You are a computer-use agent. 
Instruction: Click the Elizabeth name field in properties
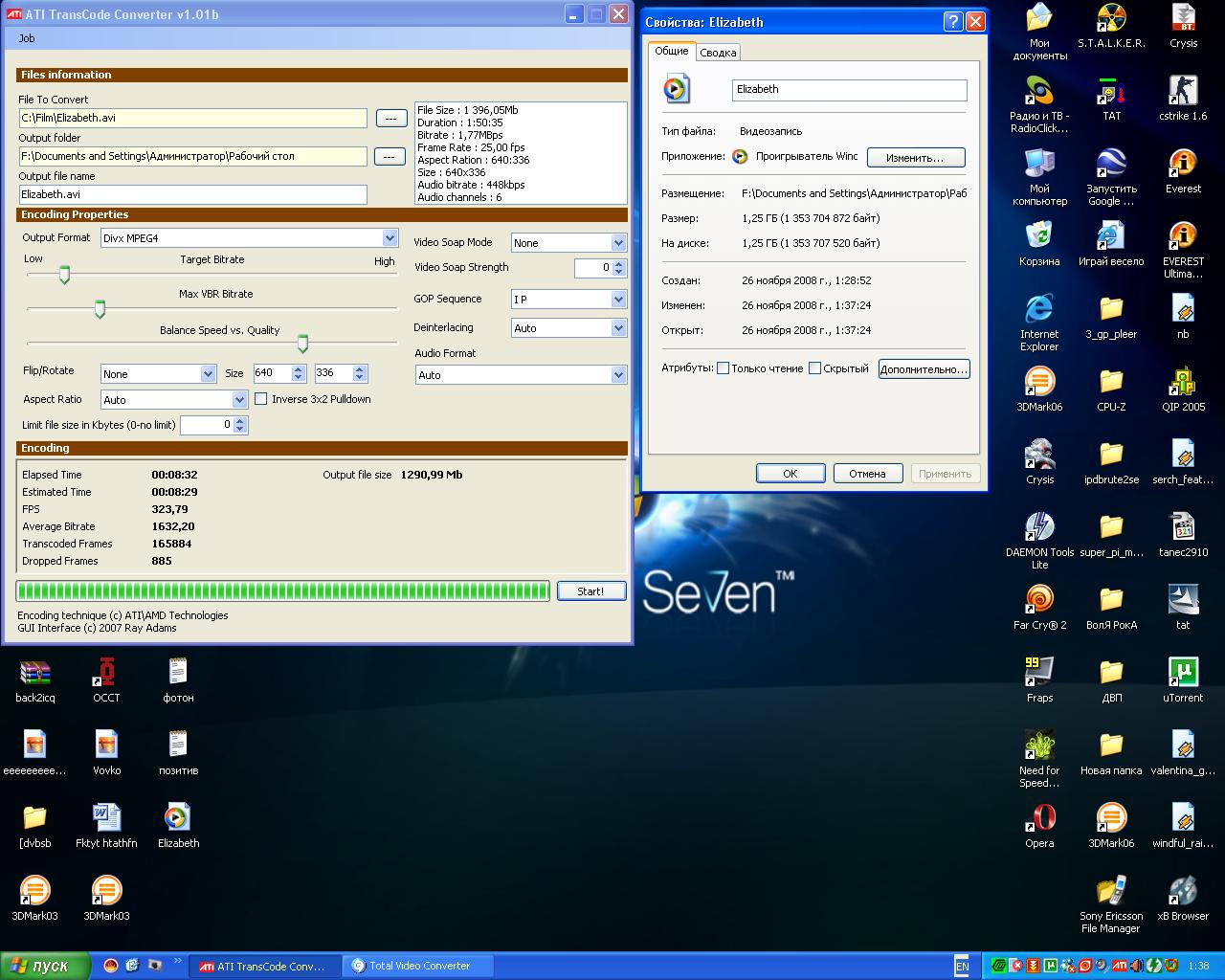tap(850, 89)
